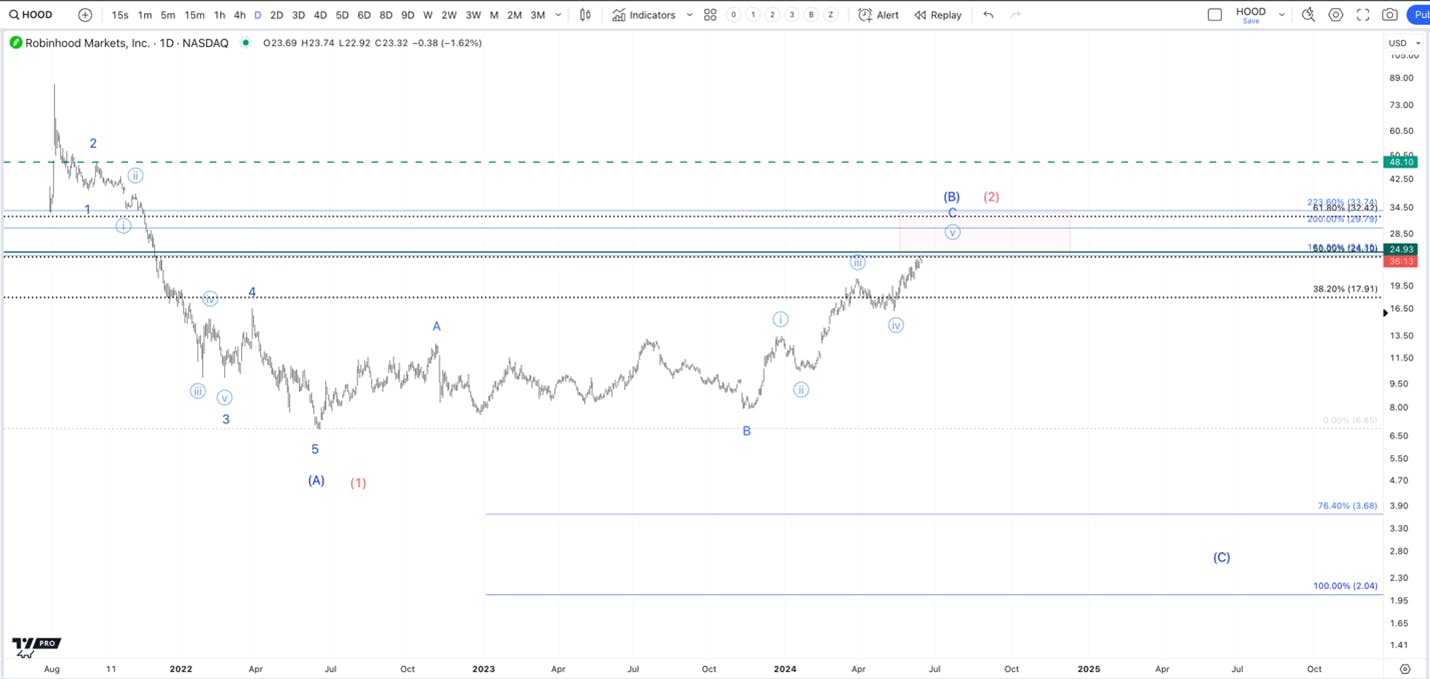Select the red (2) wave label
Image resolution: width=1430 pixels, height=679 pixels.
991,197
